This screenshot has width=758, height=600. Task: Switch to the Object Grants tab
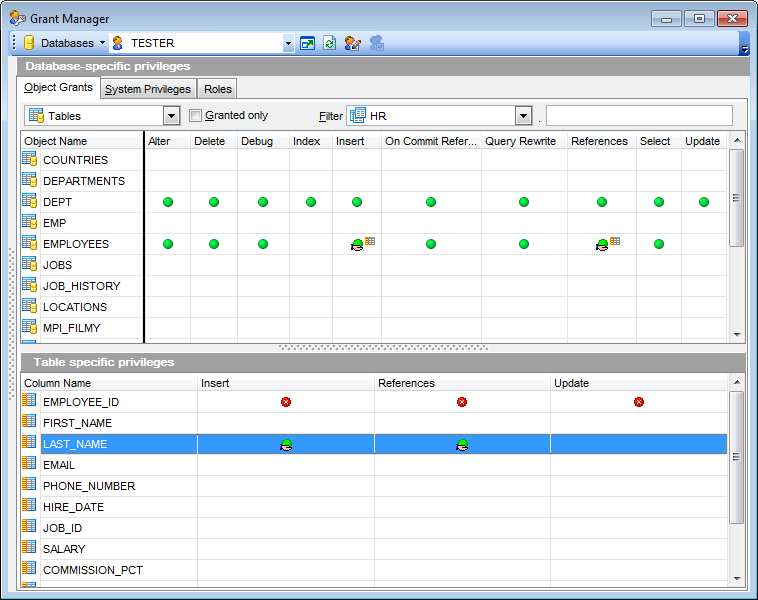[58, 88]
